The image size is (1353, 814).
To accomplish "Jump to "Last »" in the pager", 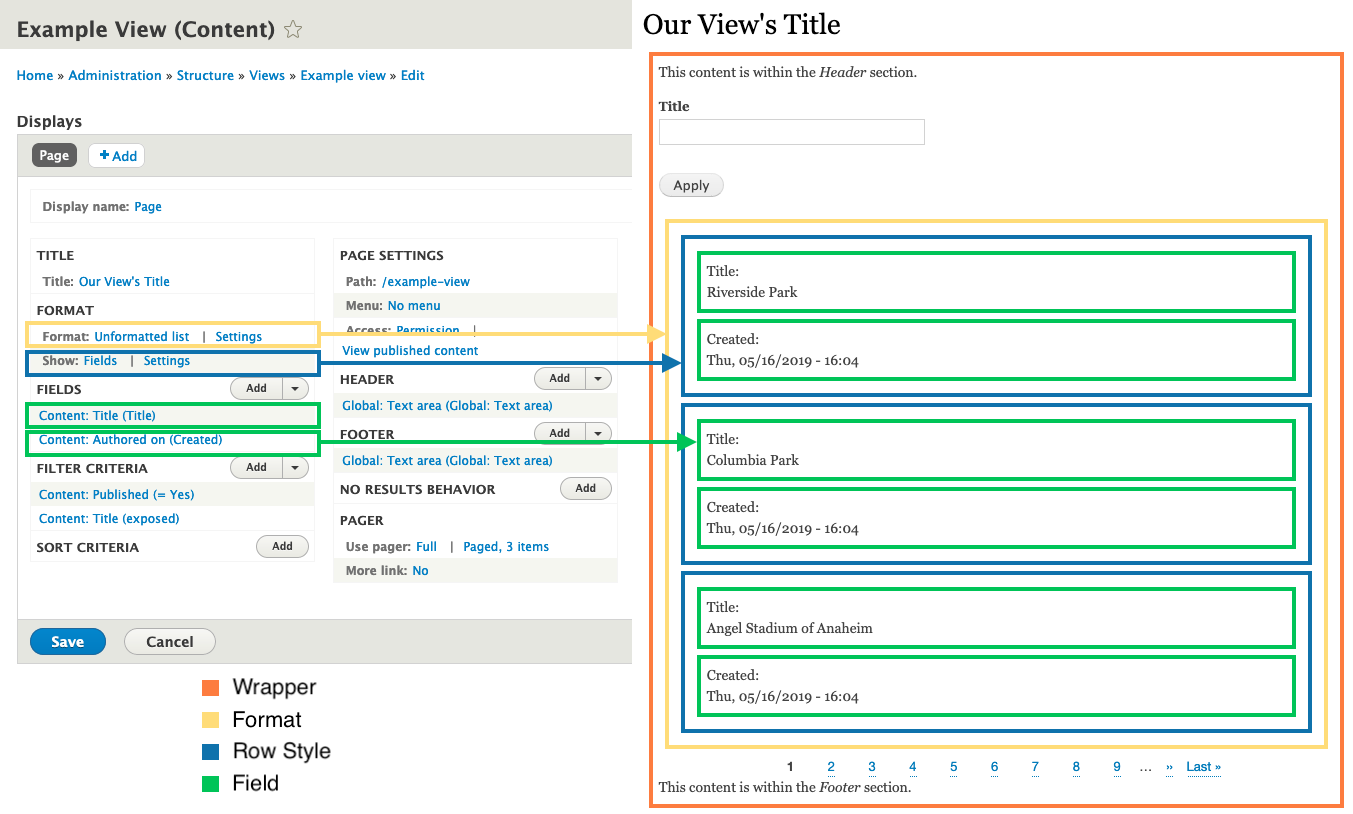I will [1203, 767].
